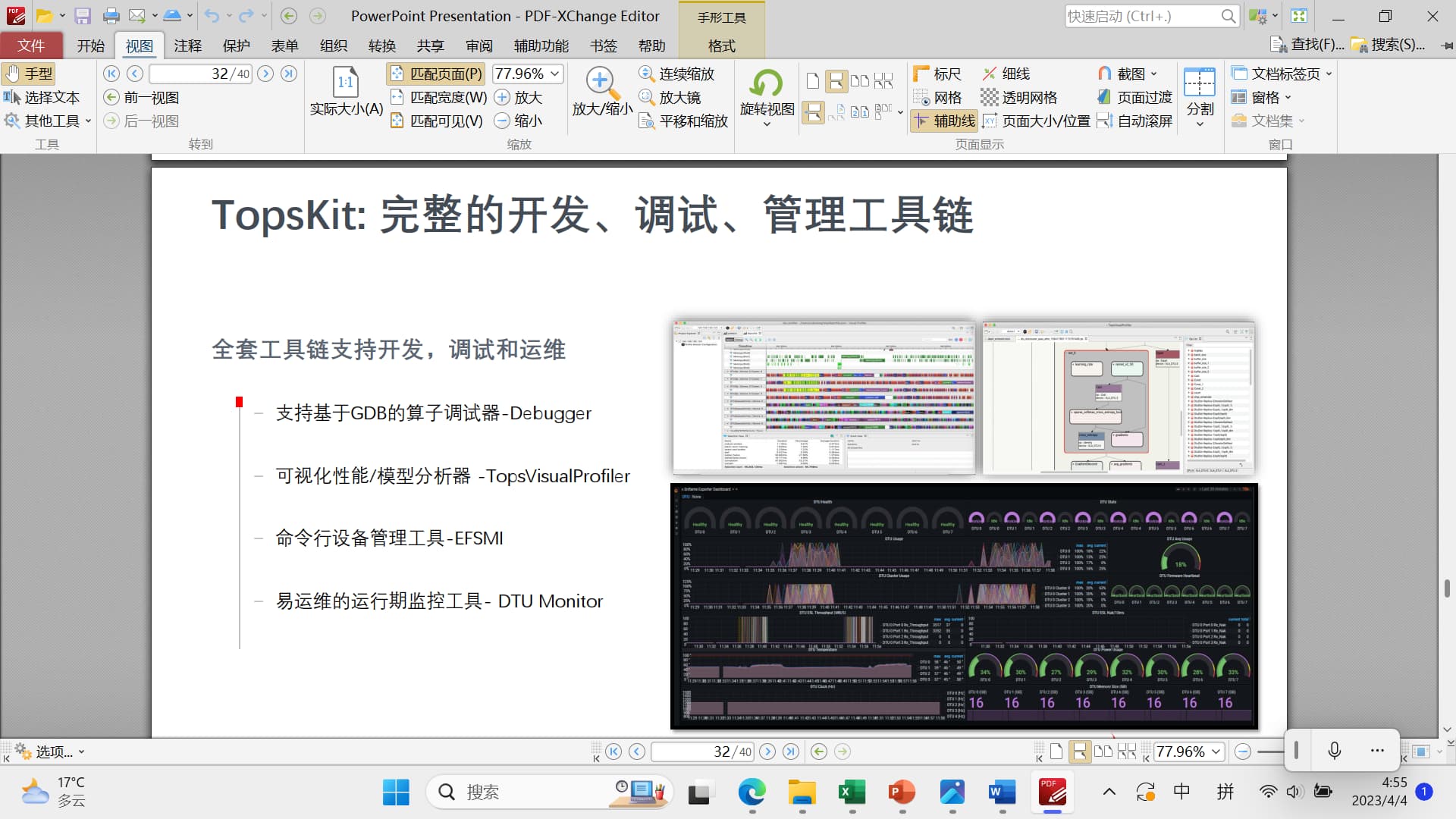The image size is (1456, 819).
Task: Click the 缩小 zoom out button
Action: click(x=519, y=121)
